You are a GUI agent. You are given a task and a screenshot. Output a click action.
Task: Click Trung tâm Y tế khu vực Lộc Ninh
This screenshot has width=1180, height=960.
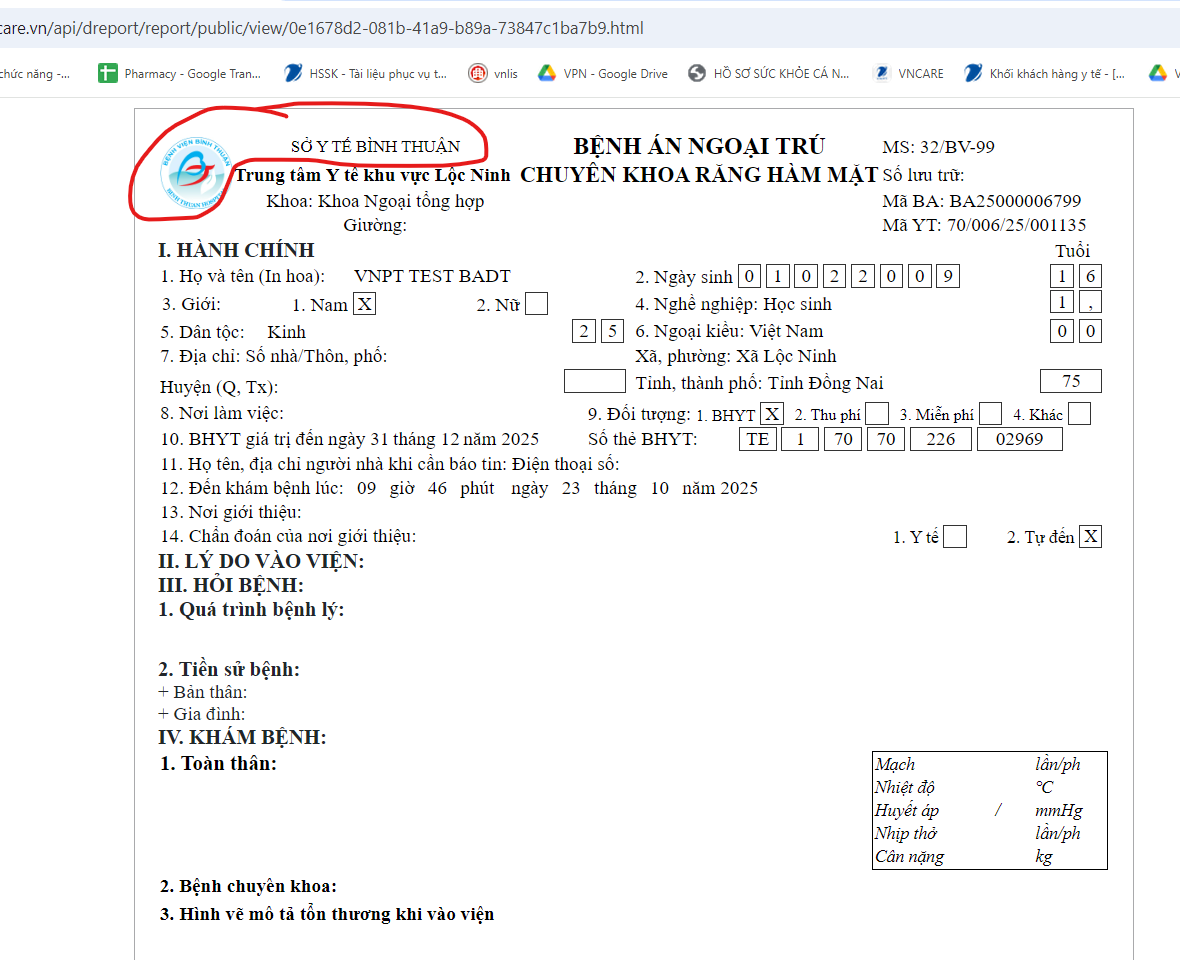click(x=373, y=175)
